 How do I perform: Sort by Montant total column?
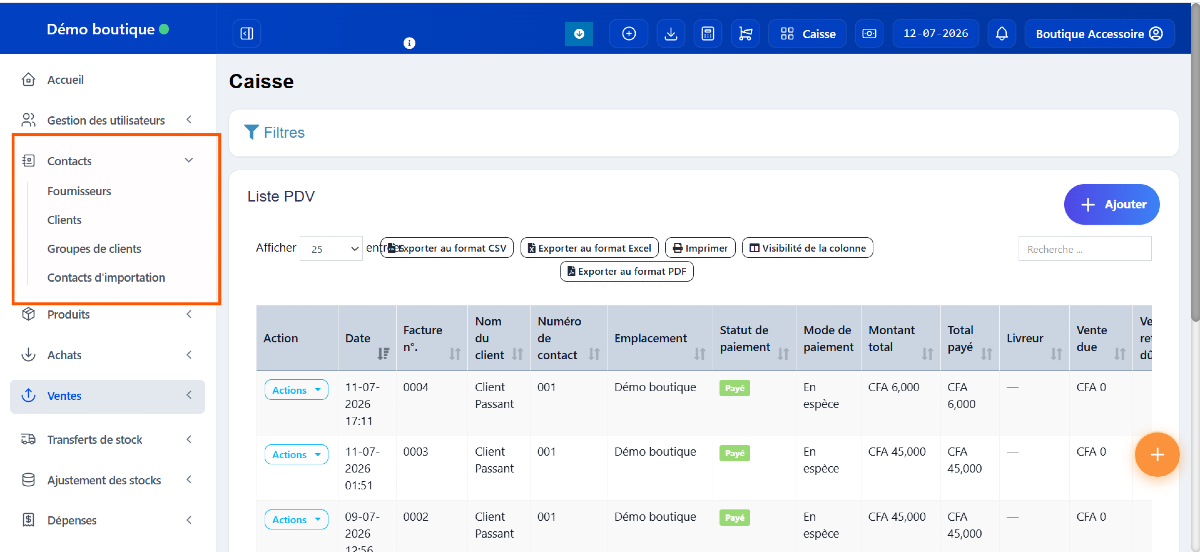point(901,338)
